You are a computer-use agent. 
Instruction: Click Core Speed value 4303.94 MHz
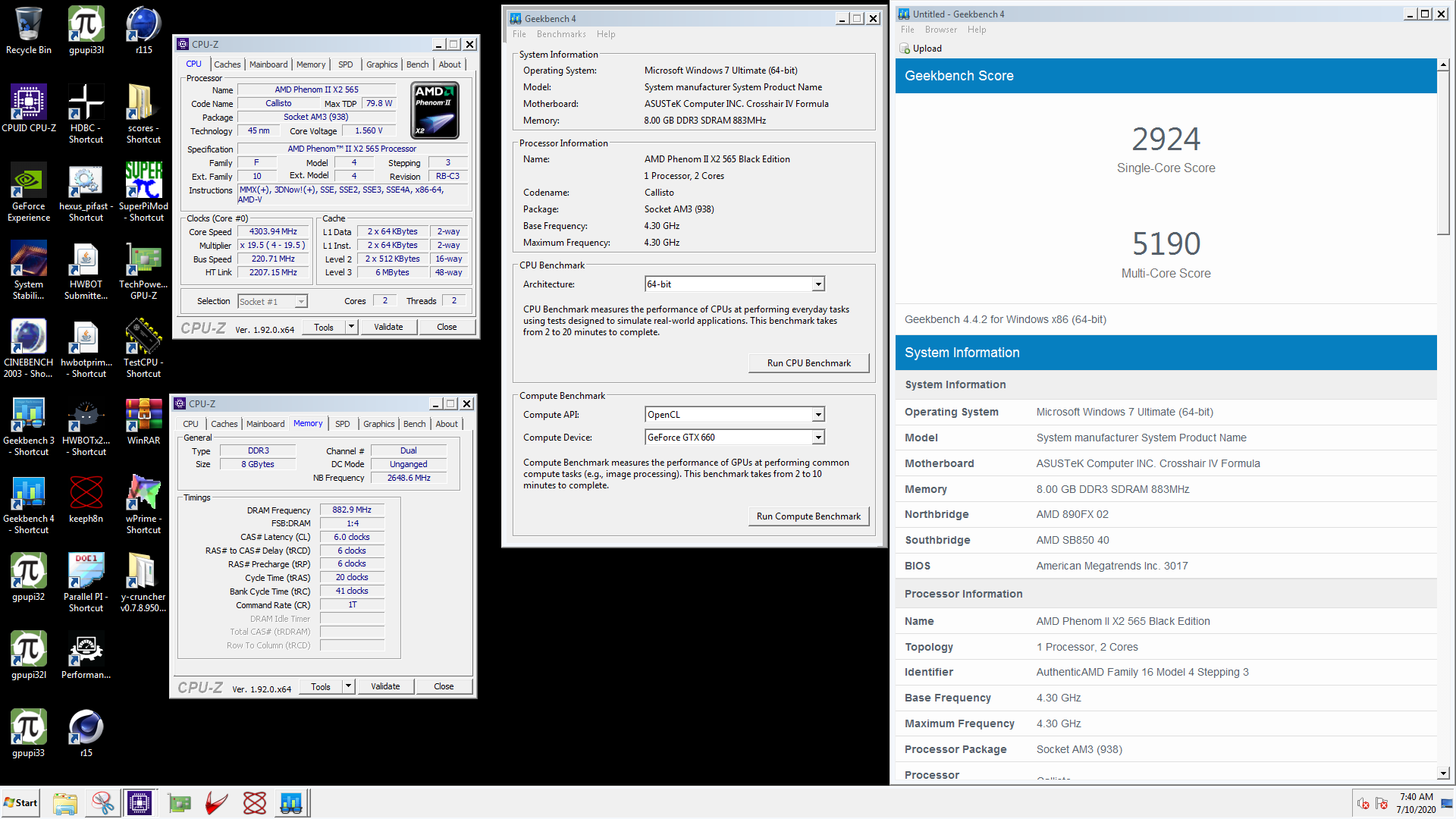click(x=273, y=231)
